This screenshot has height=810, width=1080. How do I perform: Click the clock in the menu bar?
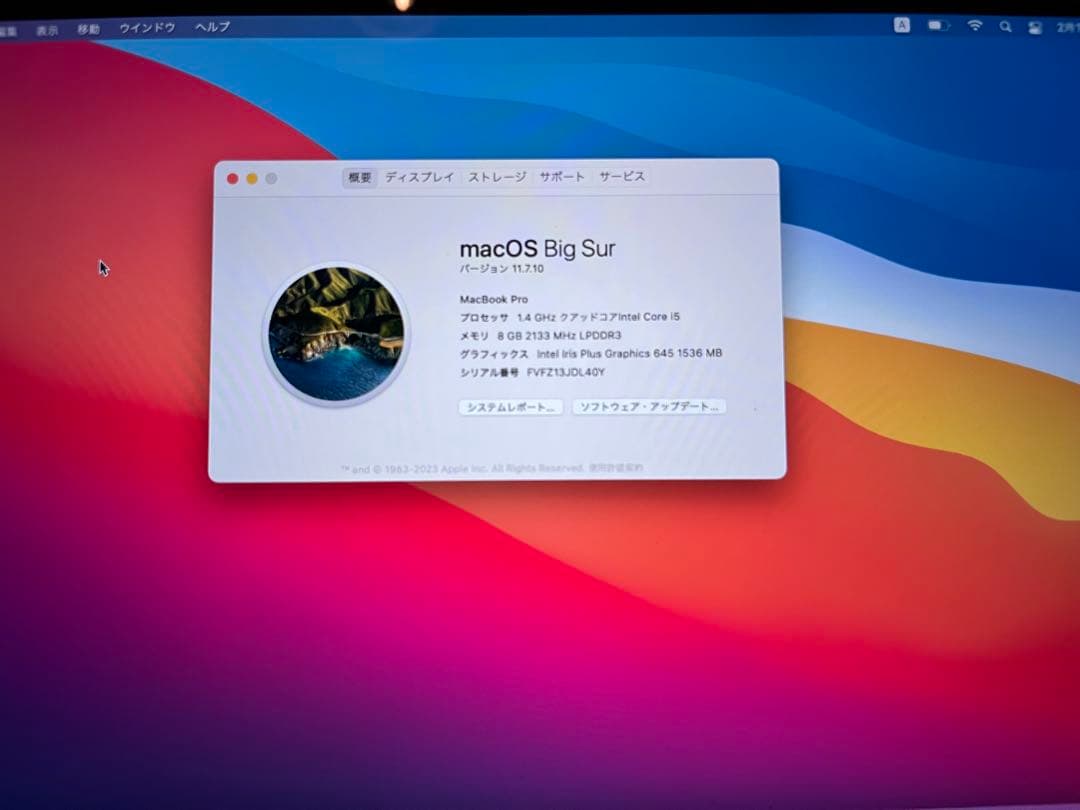click(1071, 26)
